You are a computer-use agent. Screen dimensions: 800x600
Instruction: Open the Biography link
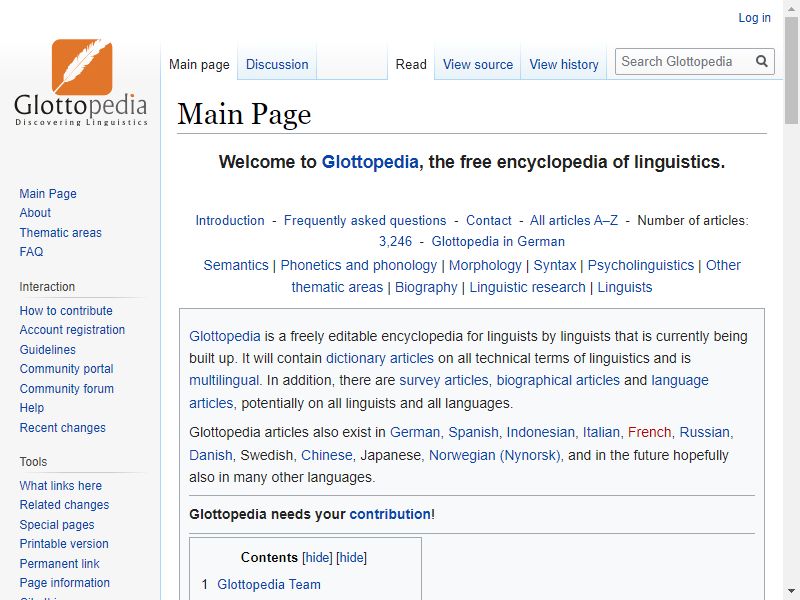tap(426, 287)
